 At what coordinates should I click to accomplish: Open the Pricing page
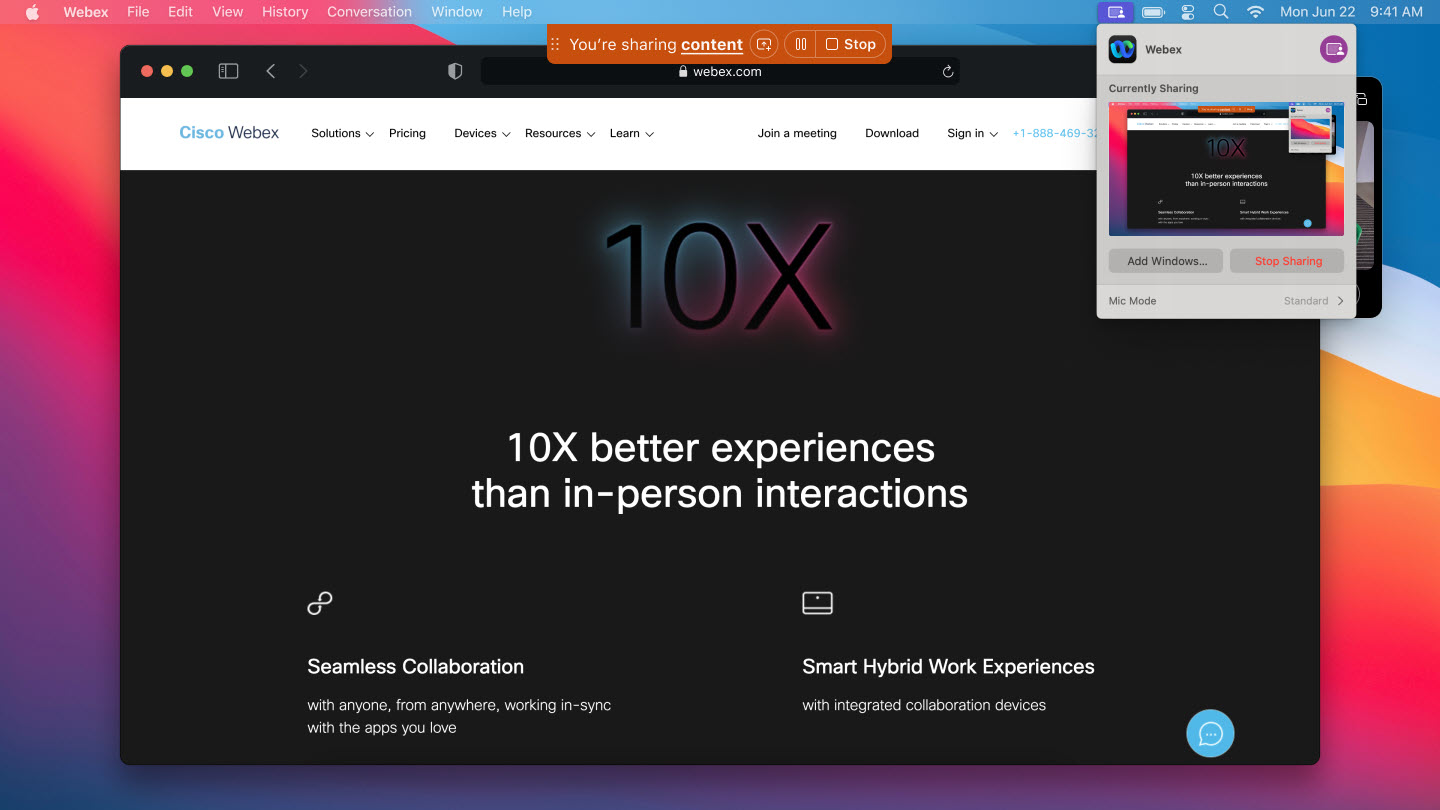tap(407, 133)
